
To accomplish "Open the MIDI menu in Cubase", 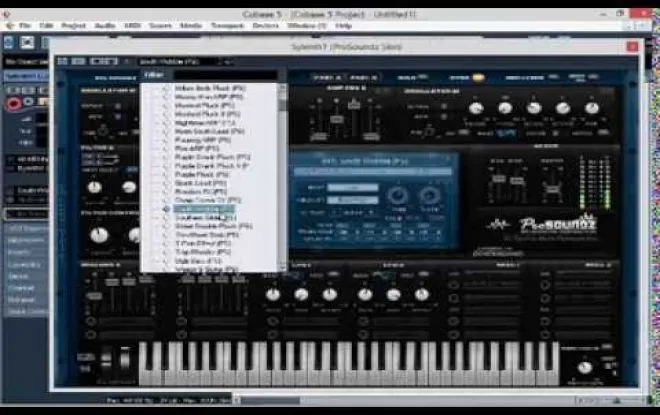I will pos(132,26).
